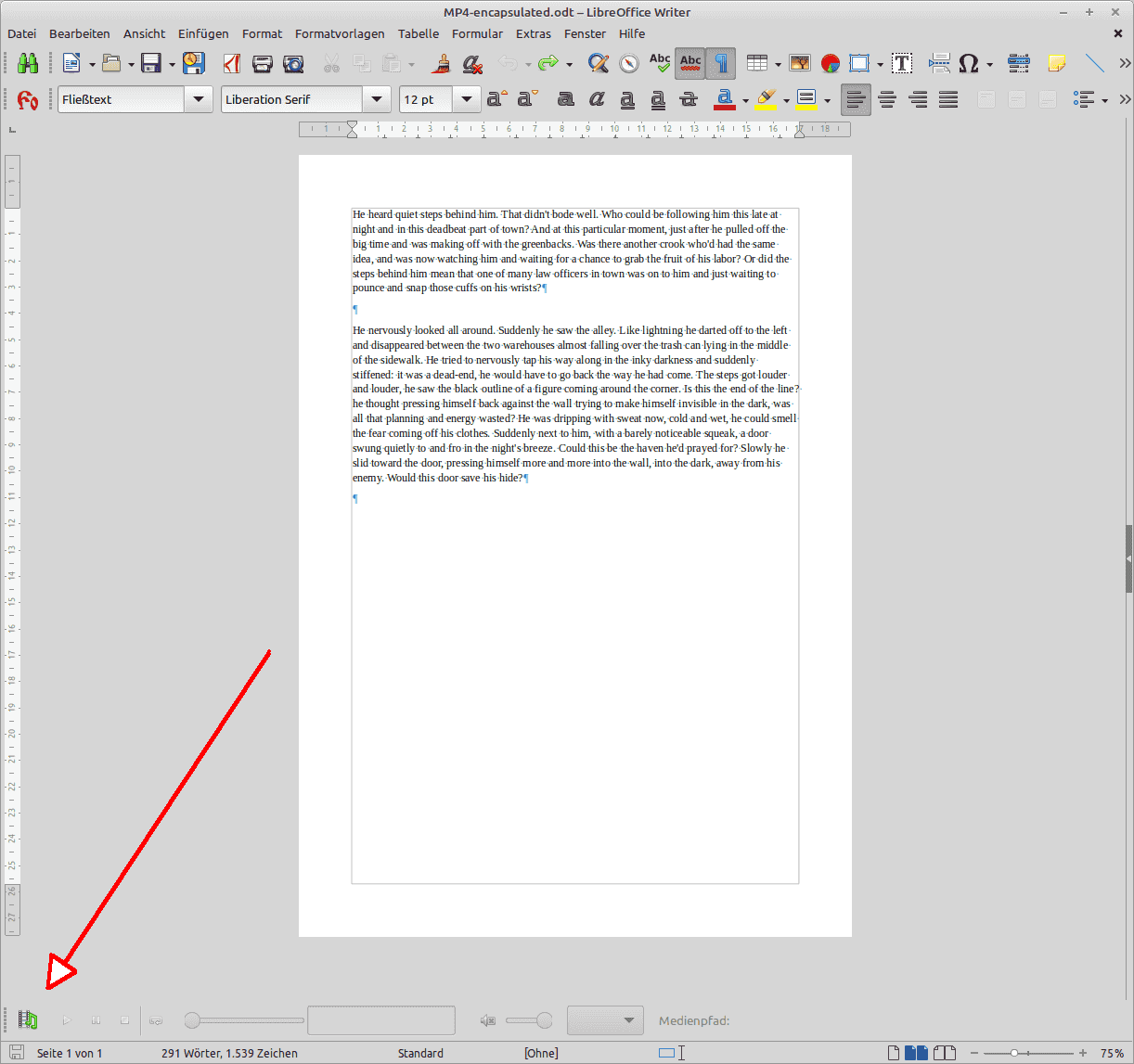This screenshot has height=1064, width=1134.
Task: Click the zoom slider in status bar
Action: pyautogui.click(x=1028, y=1053)
